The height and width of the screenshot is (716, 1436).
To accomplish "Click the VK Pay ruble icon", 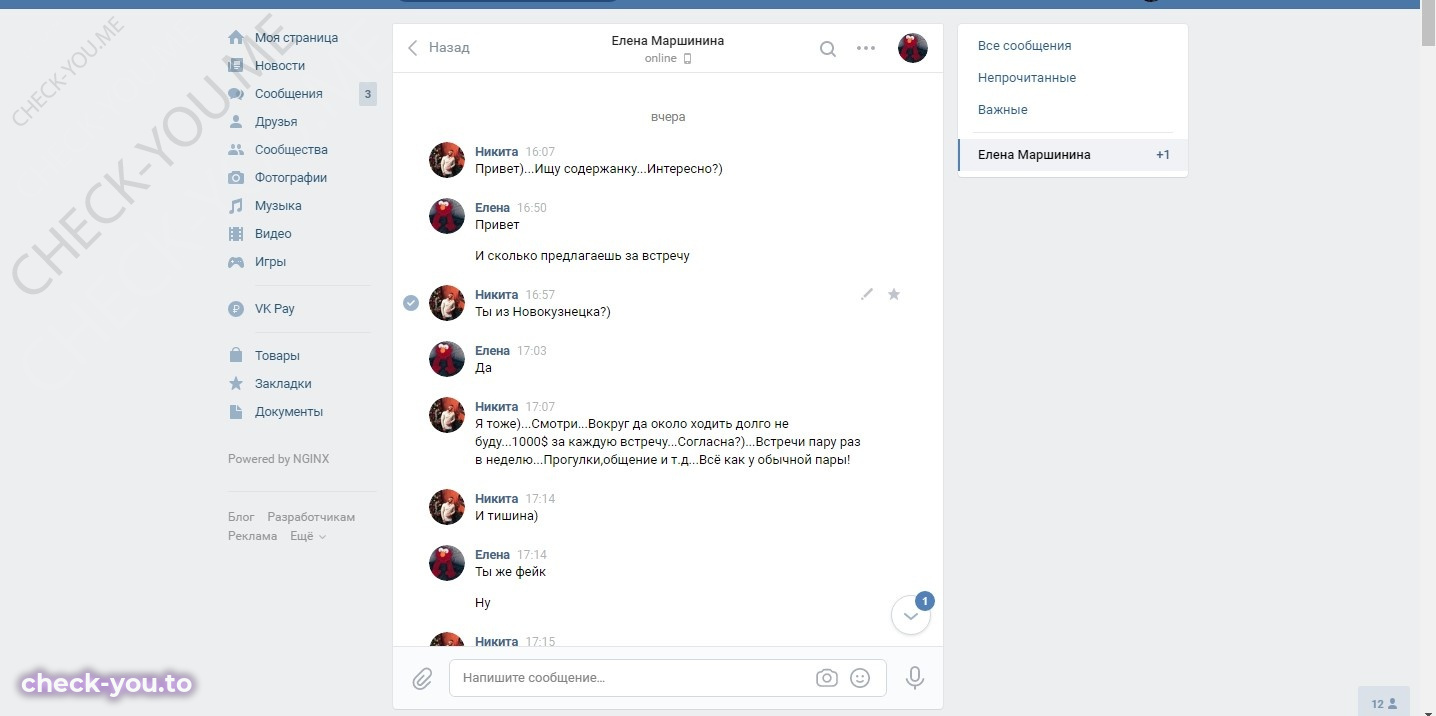I will tap(236, 309).
